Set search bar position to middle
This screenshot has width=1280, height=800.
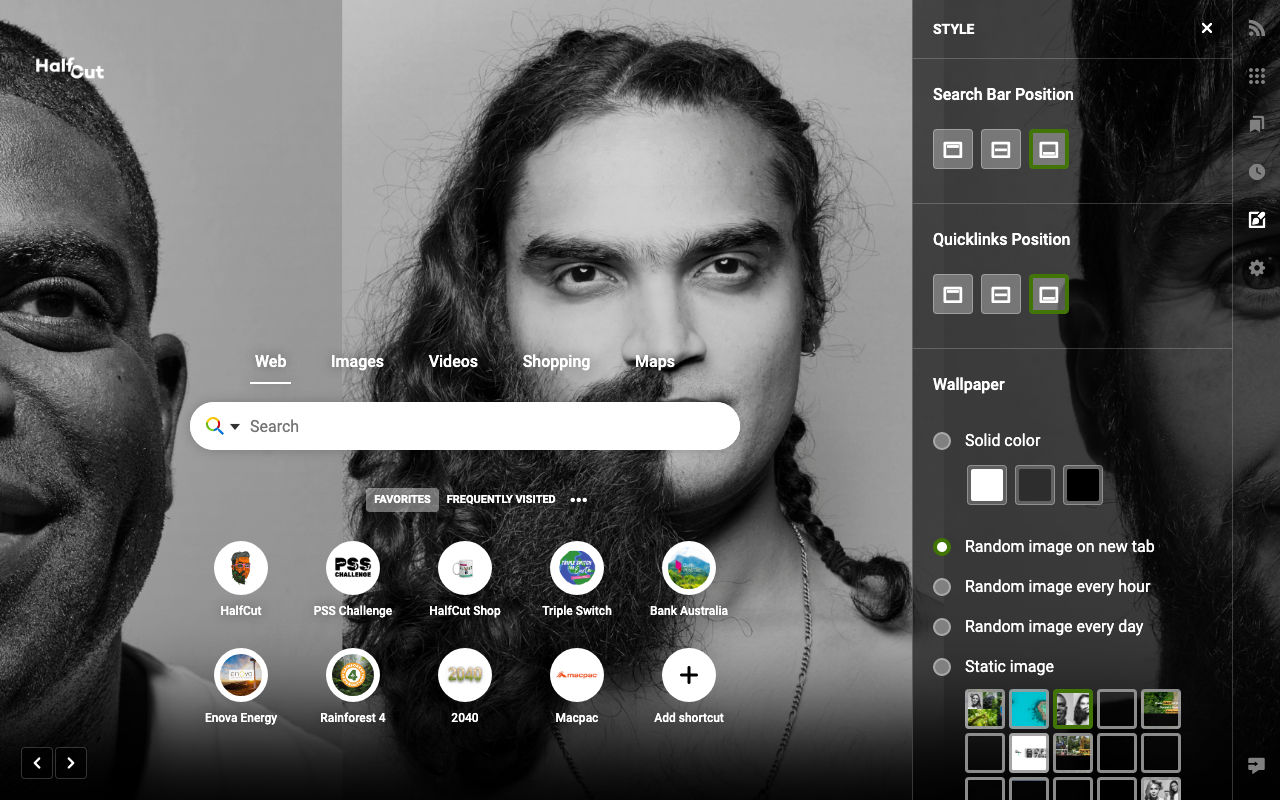click(x=1001, y=149)
